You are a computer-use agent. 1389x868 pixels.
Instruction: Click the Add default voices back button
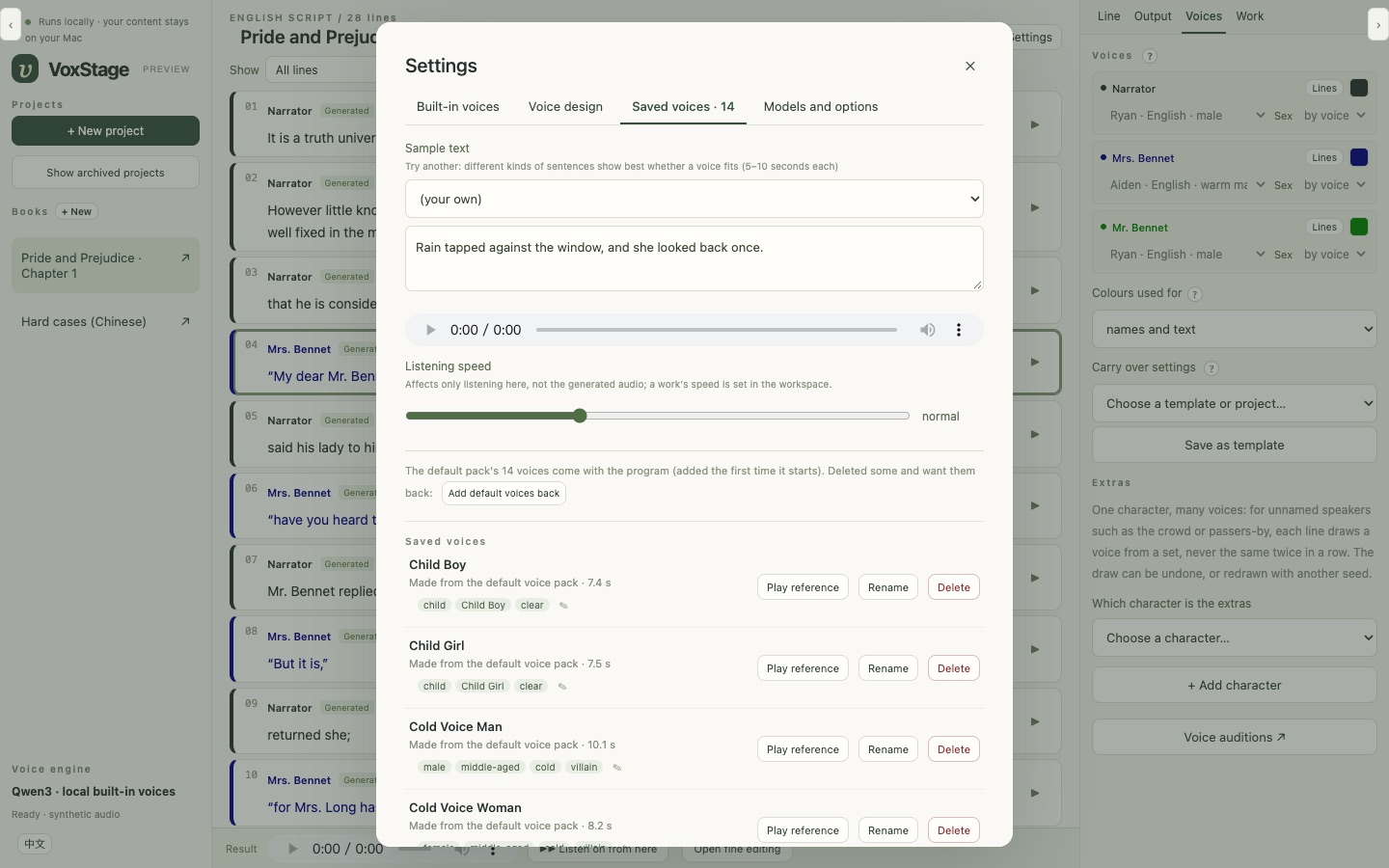click(x=504, y=494)
